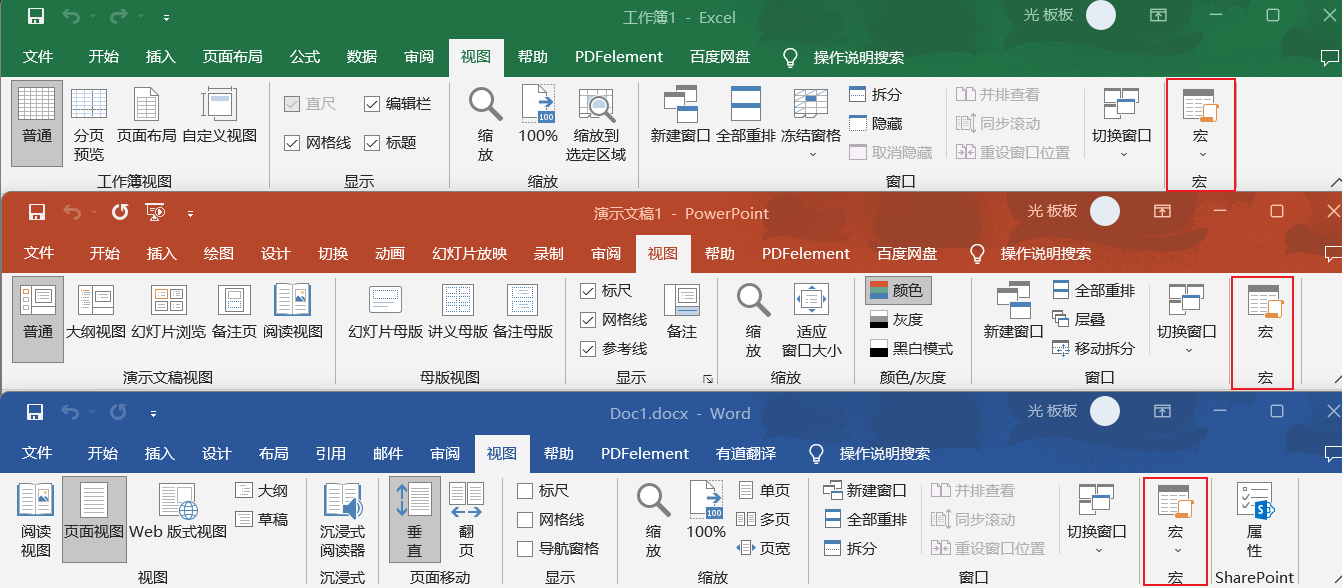The height and width of the screenshot is (588, 1342).
Task: Click Word's 多页 zoom button
Action: pos(763,520)
